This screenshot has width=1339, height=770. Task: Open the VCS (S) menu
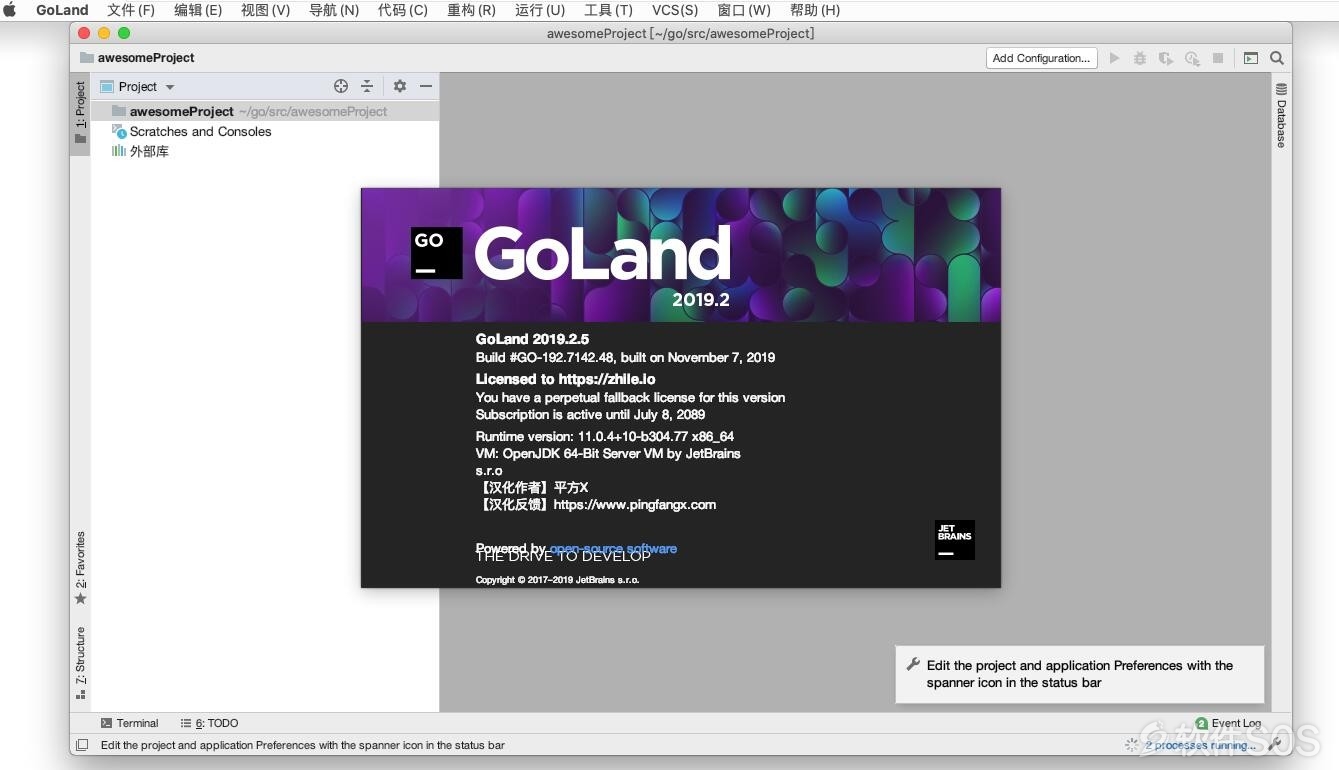click(675, 10)
